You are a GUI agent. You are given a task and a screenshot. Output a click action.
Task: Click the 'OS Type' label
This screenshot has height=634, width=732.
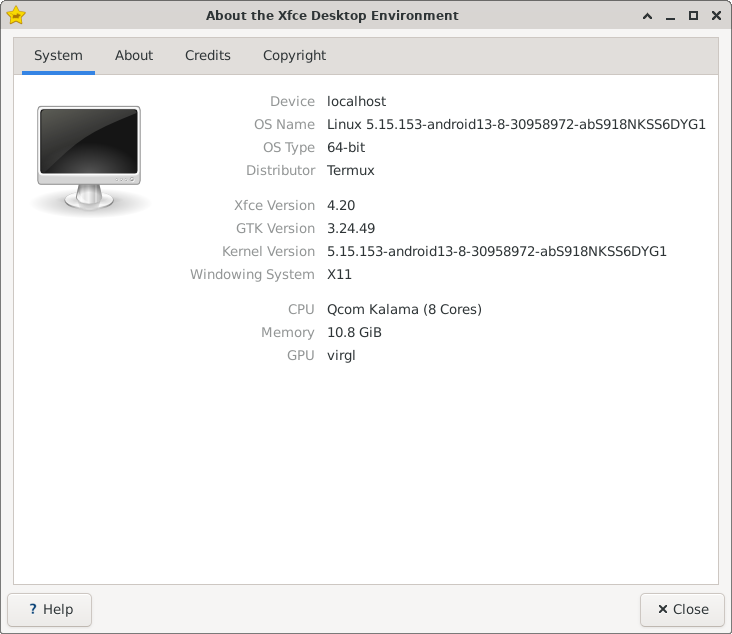tap(289, 148)
